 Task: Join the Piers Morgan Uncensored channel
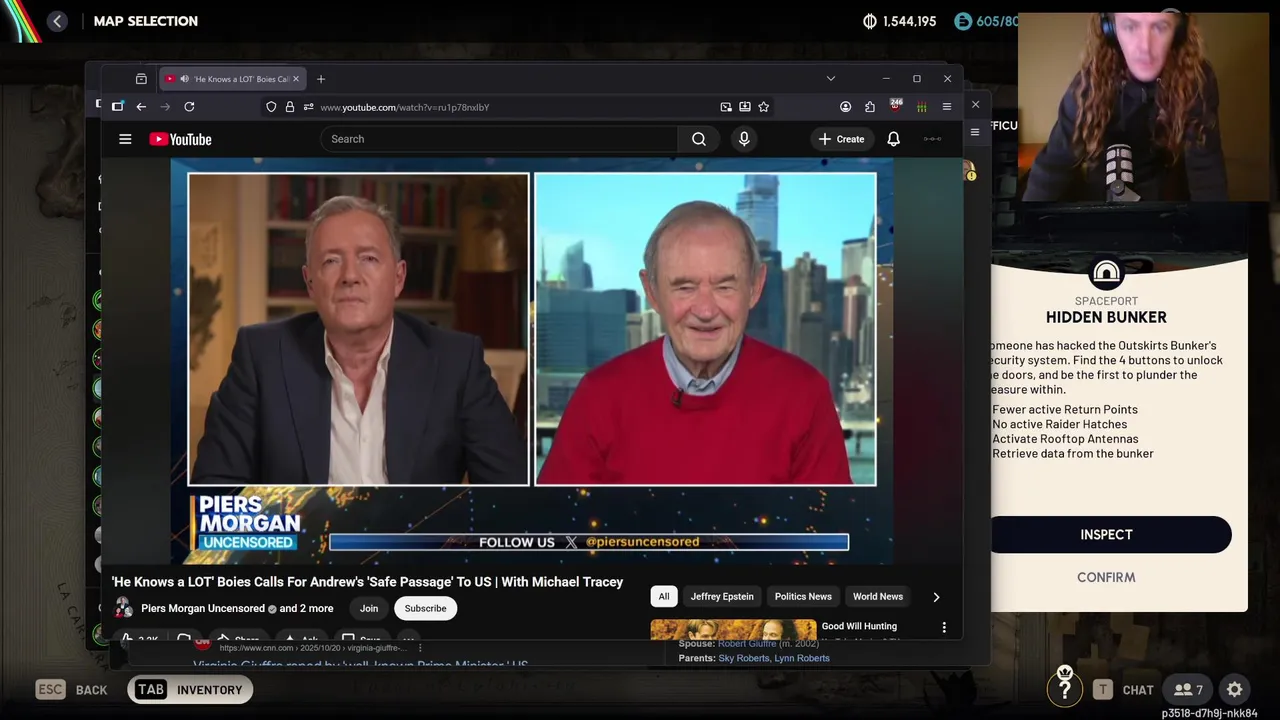tap(369, 608)
